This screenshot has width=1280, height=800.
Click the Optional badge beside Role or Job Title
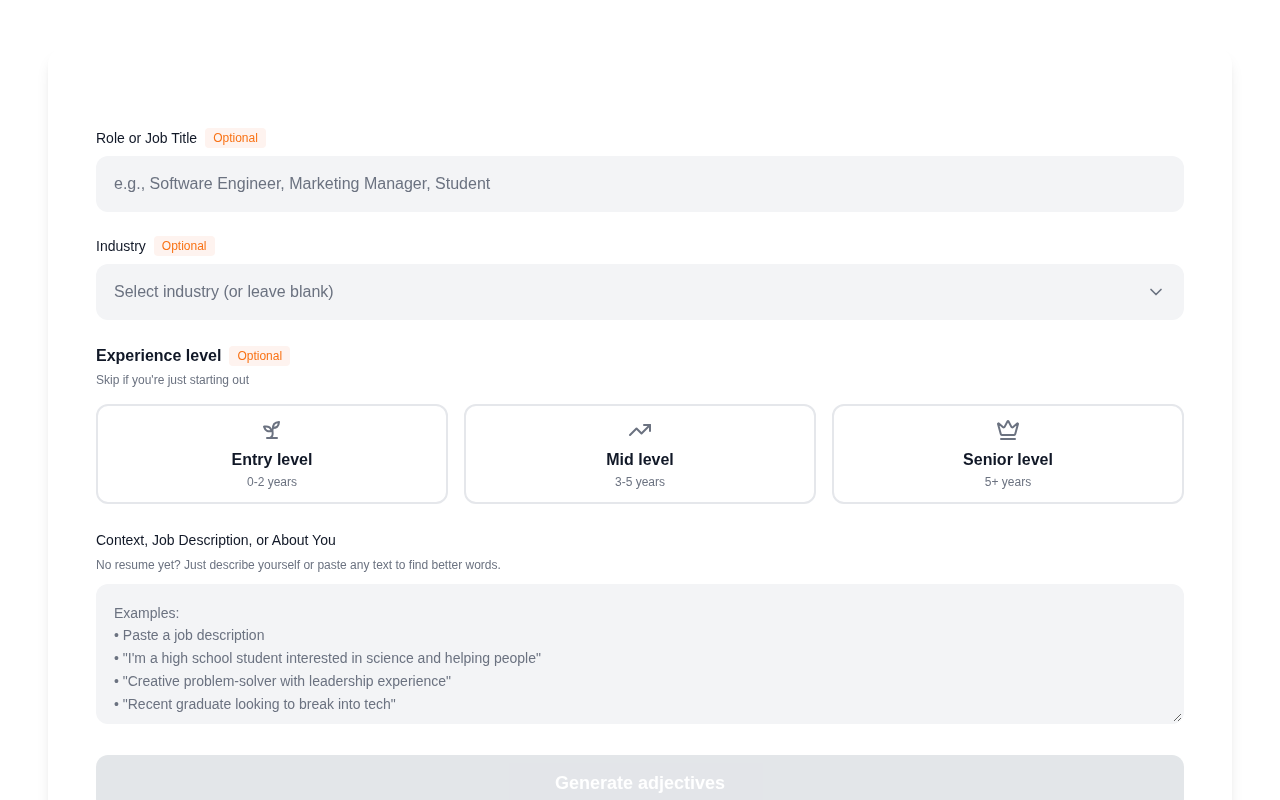tap(235, 138)
